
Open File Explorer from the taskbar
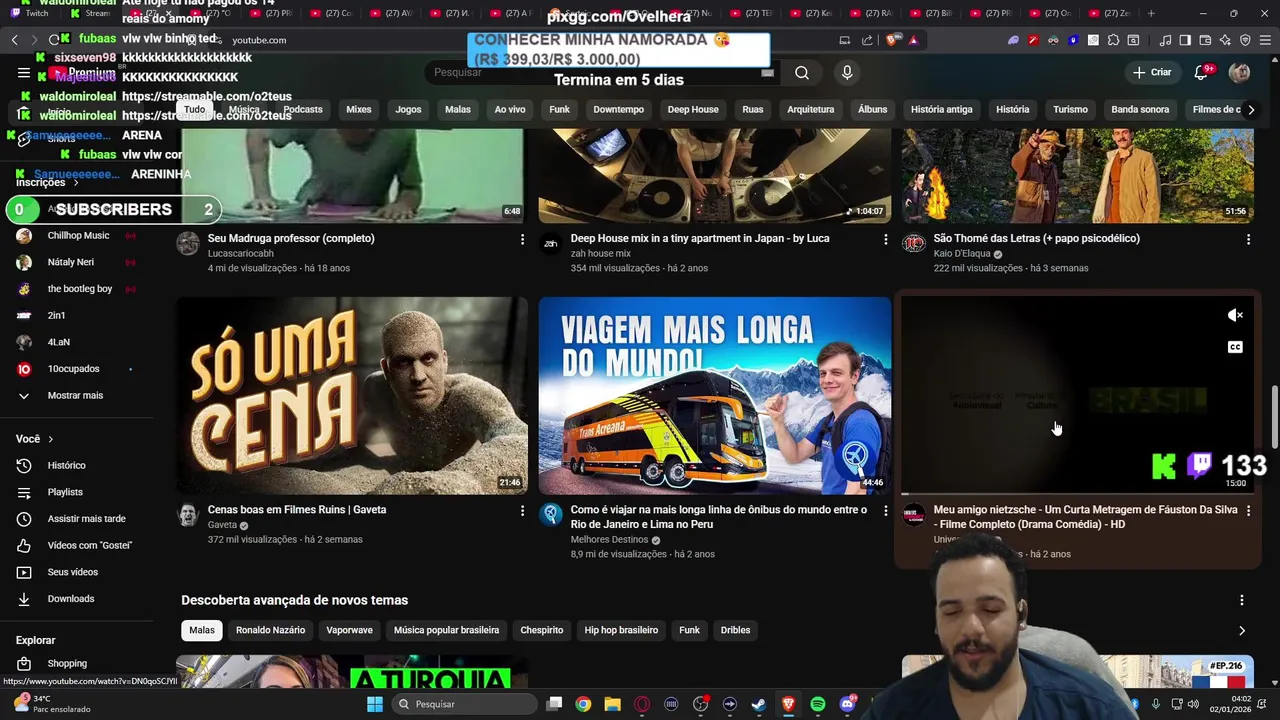pyautogui.click(x=612, y=704)
